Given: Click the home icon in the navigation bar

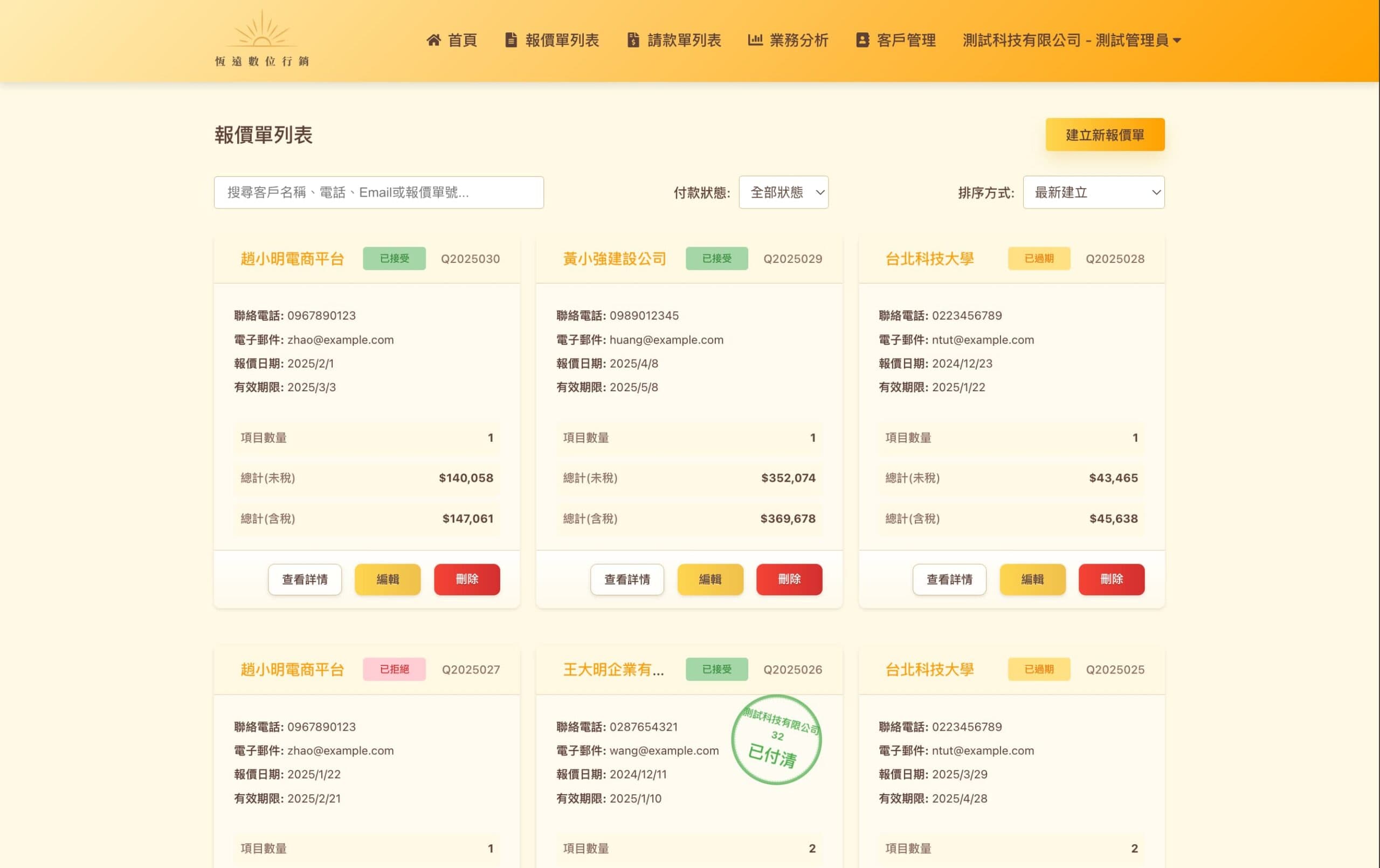Looking at the screenshot, I should 434,40.
